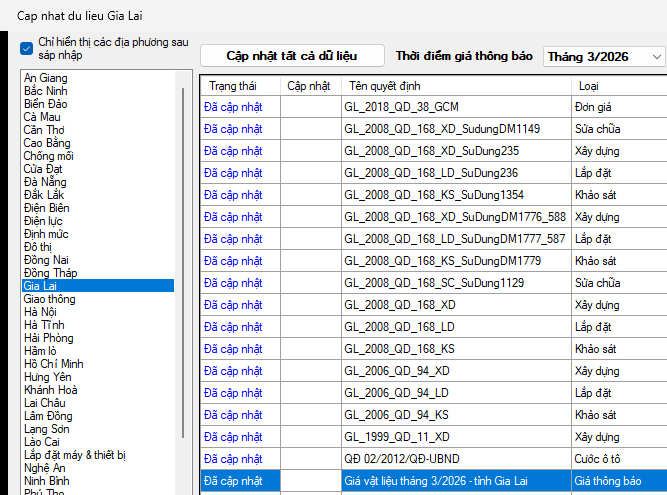Select 'Giao thông' in the left list
The height and width of the screenshot is (495, 667).
pos(51,299)
